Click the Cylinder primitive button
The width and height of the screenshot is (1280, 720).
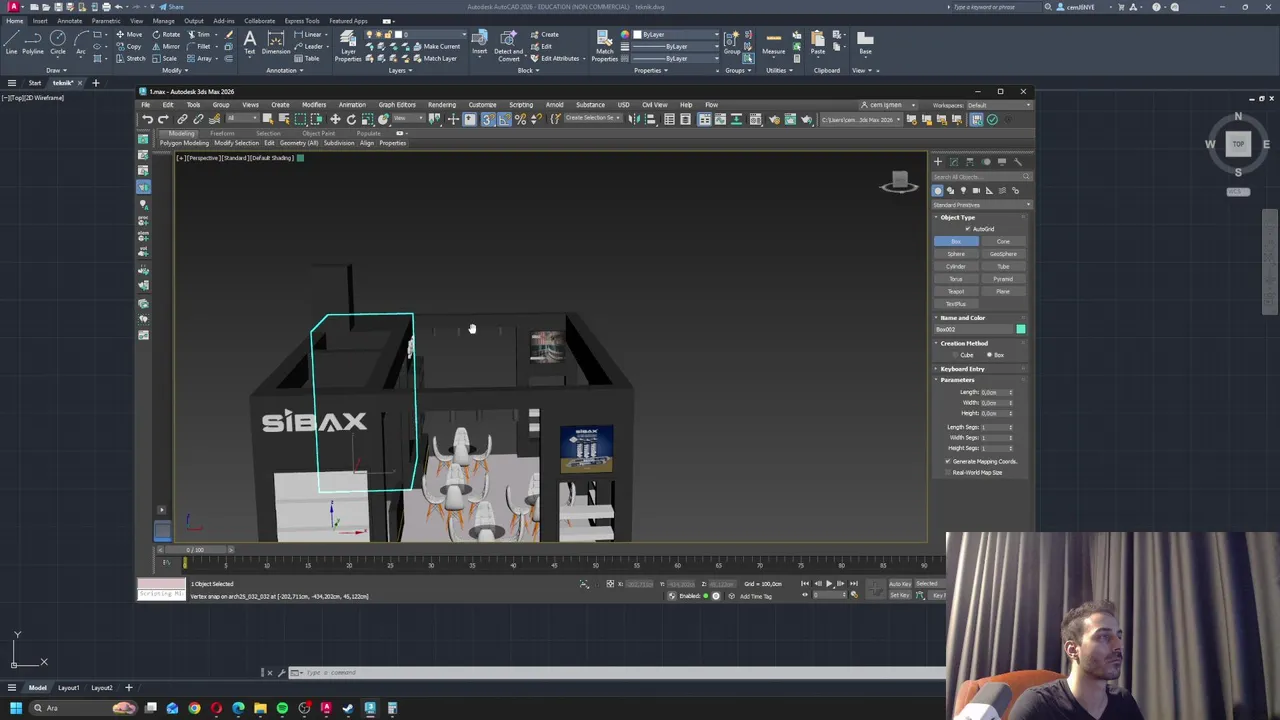[x=956, y=267]
